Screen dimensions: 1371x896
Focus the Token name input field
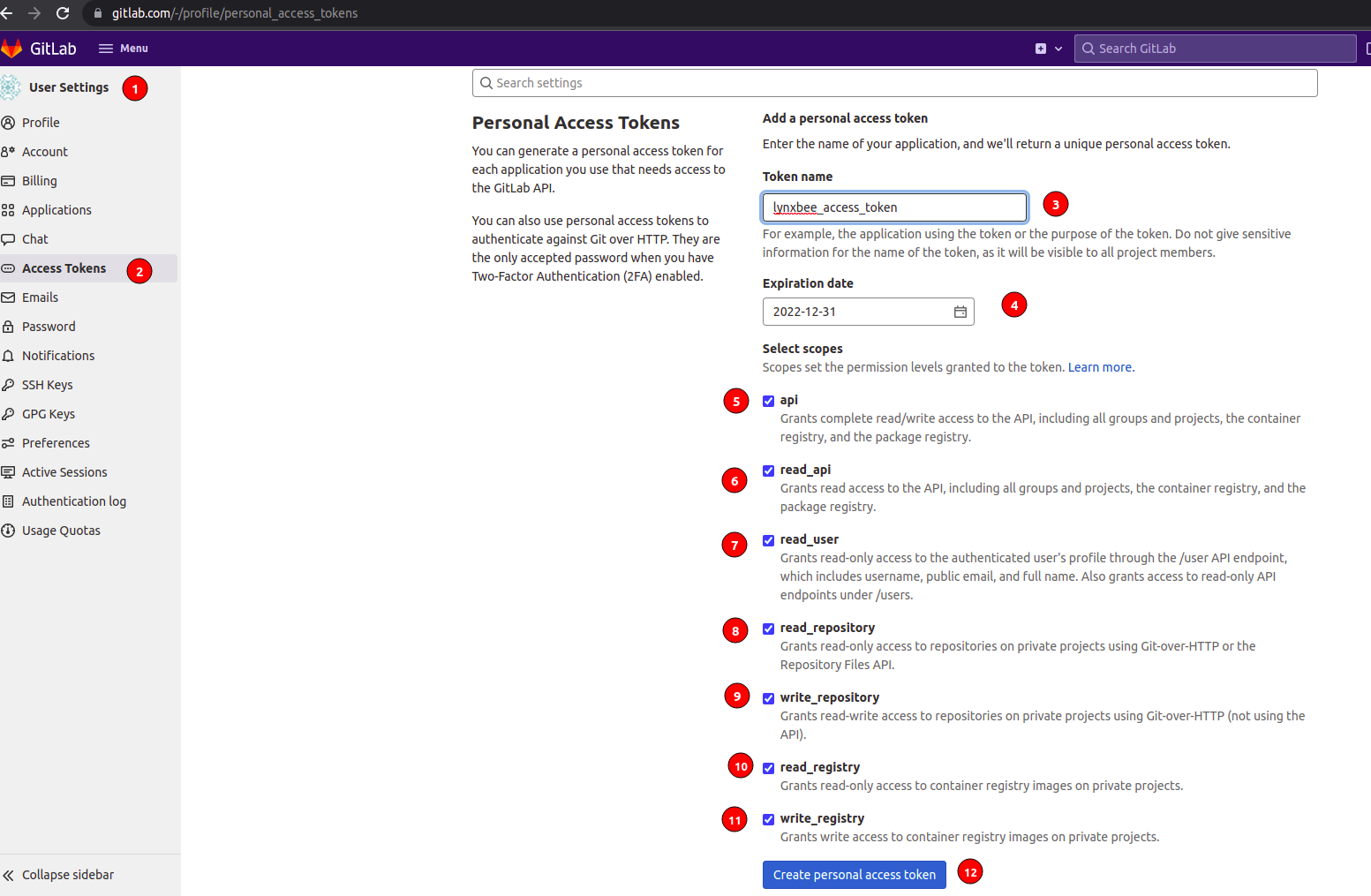coord(894,207)
